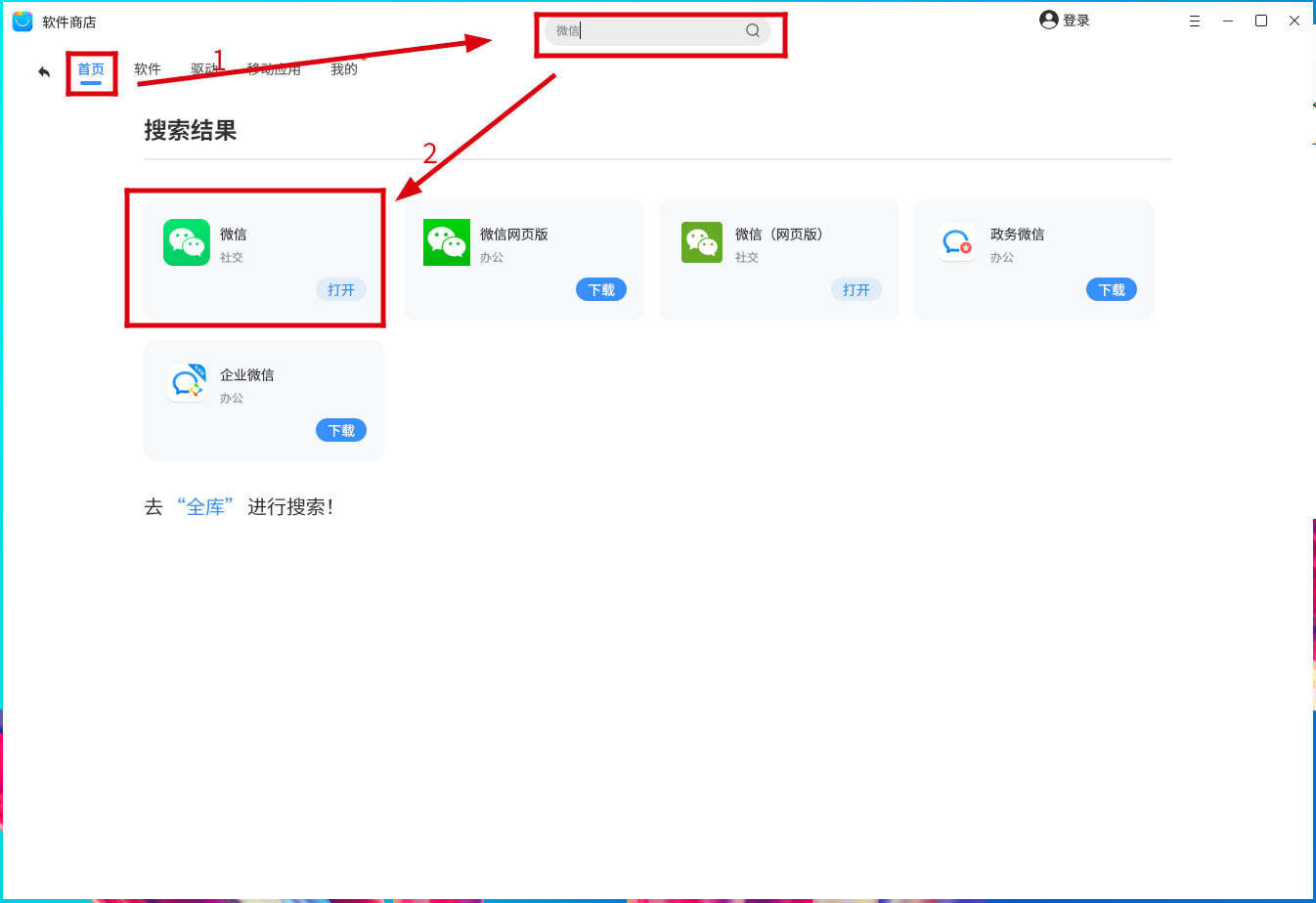Focus the search field containing 微信

tap(657, 30)
